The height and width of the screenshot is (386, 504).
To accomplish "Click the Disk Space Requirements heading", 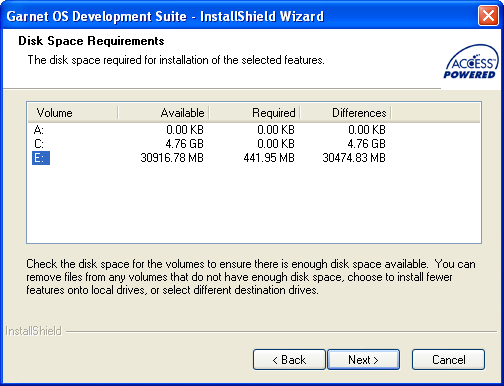I will [x=91, y=41].
